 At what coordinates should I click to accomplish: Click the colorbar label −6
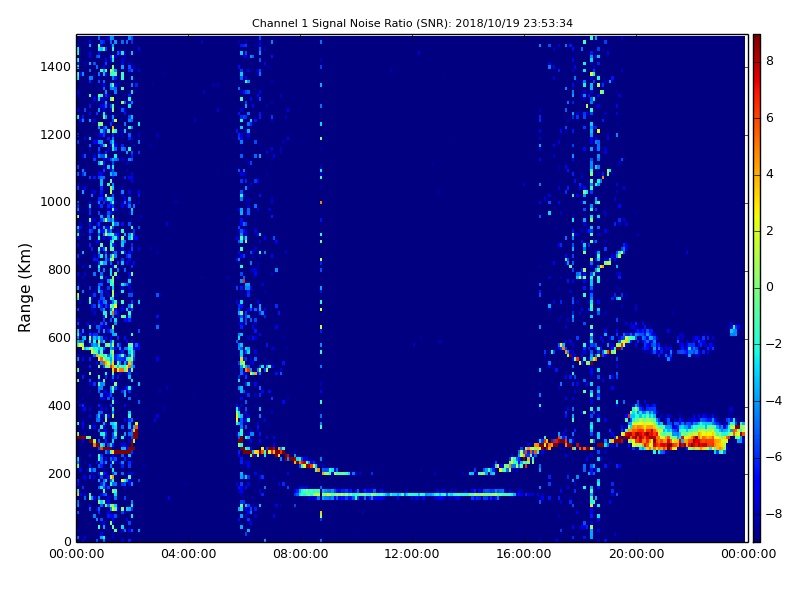(x=774, y=457)
